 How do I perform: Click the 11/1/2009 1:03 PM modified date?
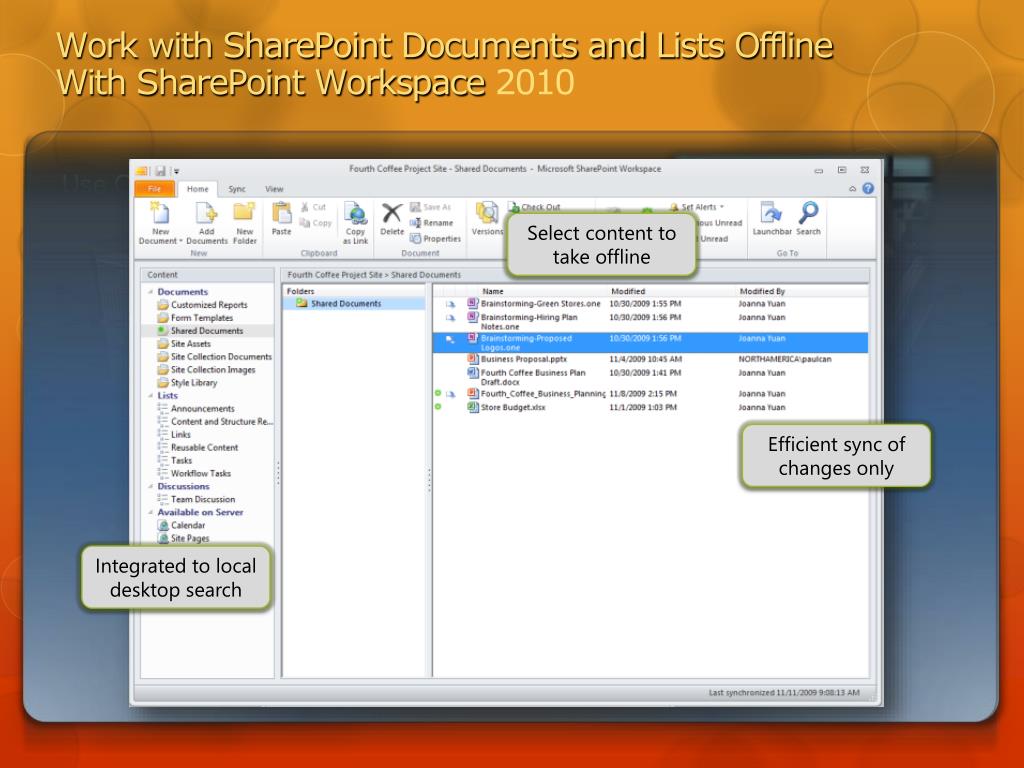tap(643, 408)
